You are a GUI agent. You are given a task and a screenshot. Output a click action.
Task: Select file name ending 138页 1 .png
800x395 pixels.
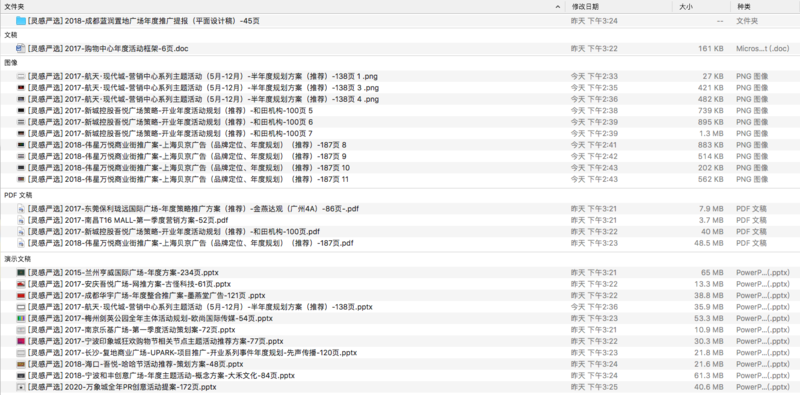203,77
